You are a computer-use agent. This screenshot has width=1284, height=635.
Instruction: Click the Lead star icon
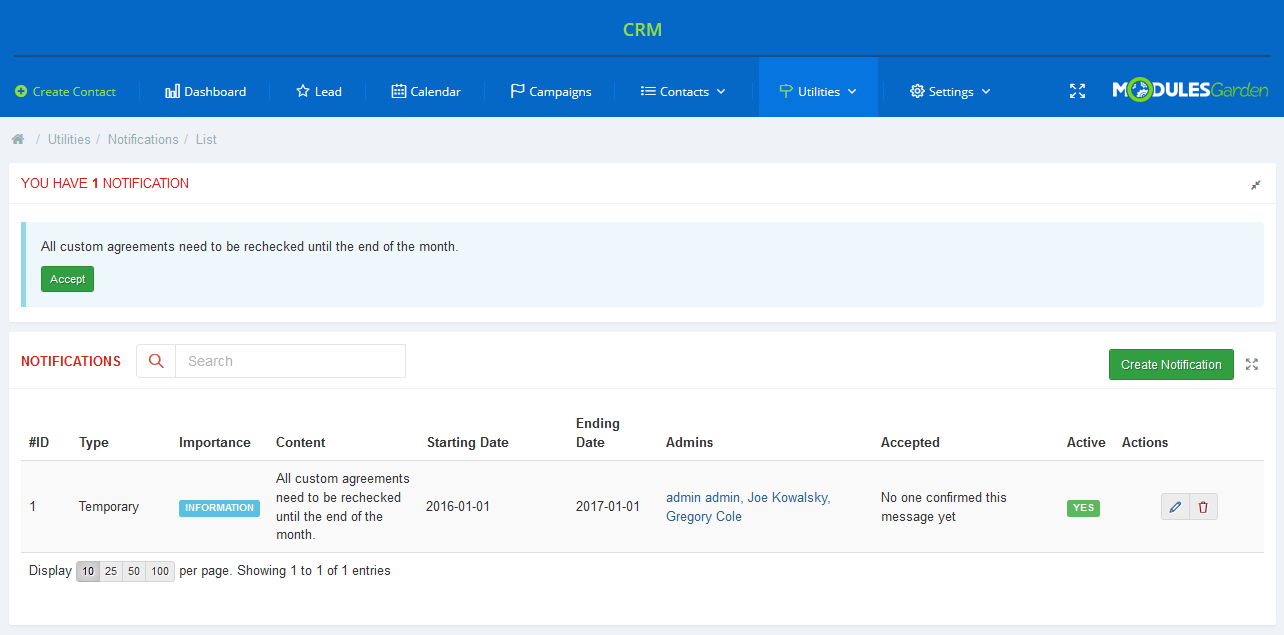tap(303, 91)
